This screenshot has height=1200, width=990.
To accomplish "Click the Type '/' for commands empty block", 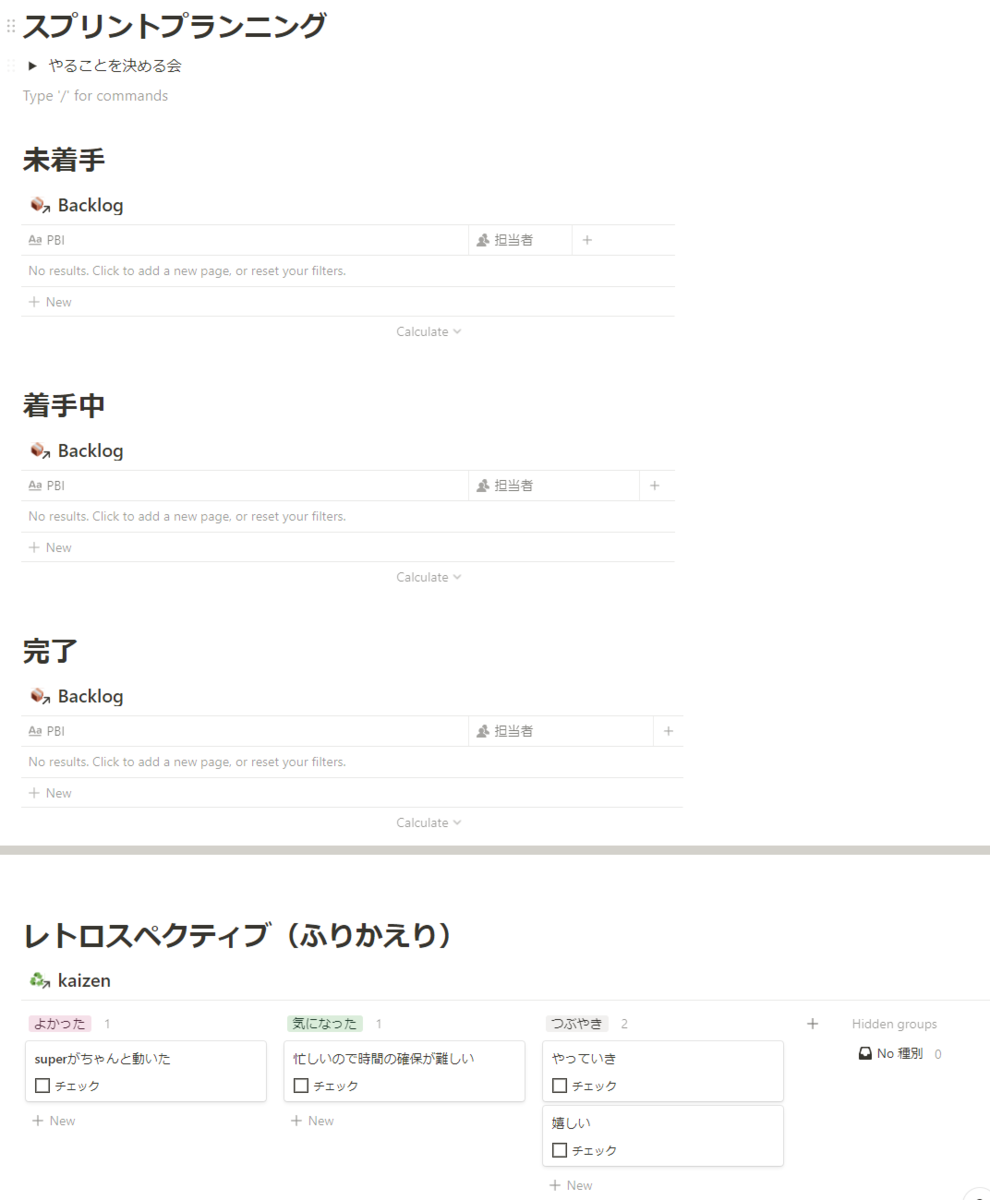I will click(93, 95).
